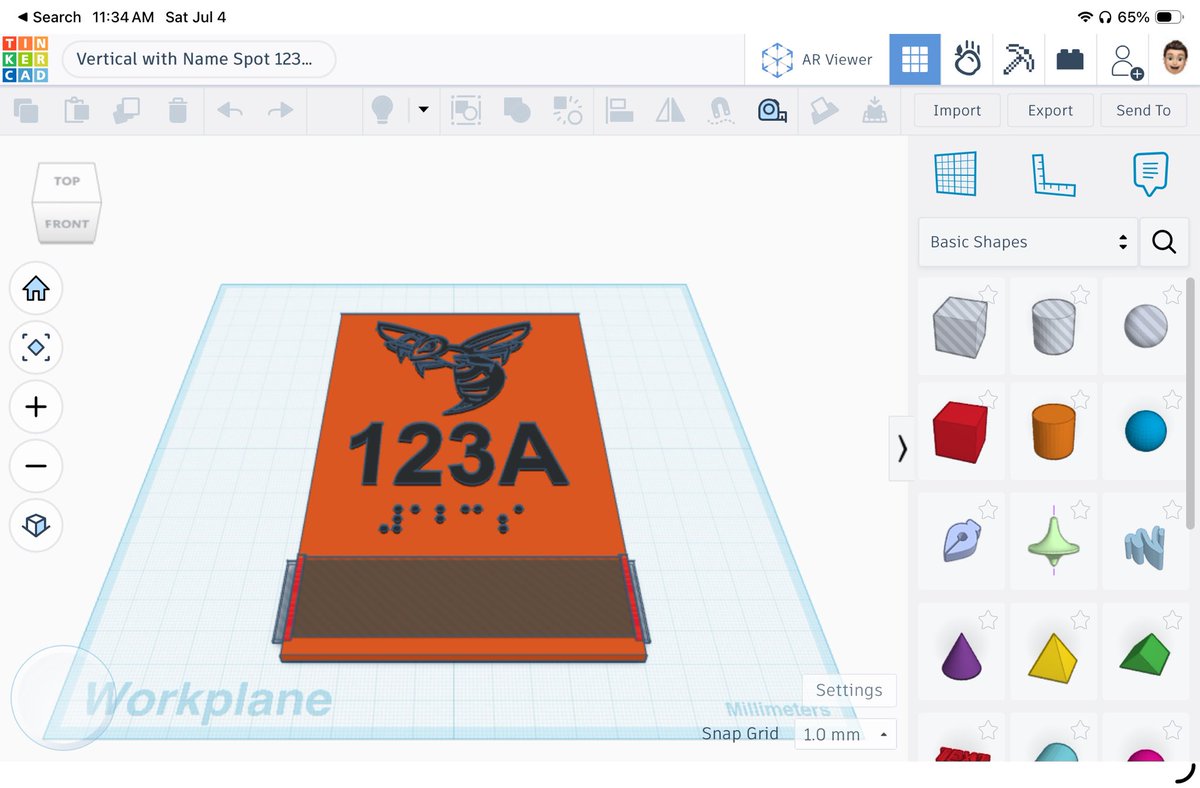Viewport: 1200px width, 788px height.
Task: Click the Group shapes icon
Action: pyautogui.click(x=517, y=110)
